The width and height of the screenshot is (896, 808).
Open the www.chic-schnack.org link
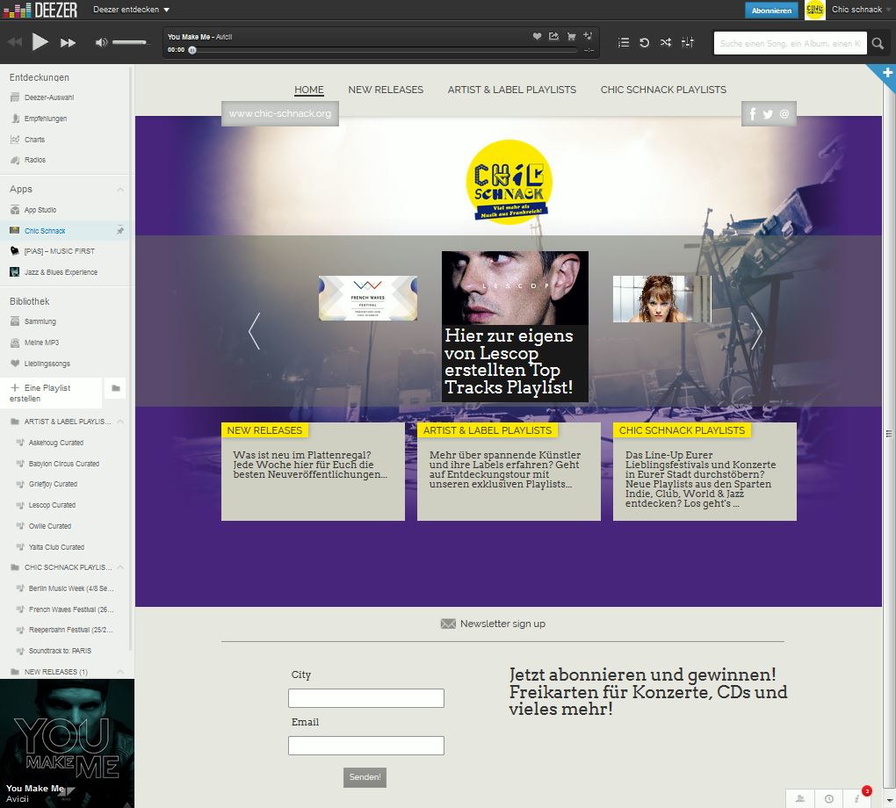click(x=280, y=114)
